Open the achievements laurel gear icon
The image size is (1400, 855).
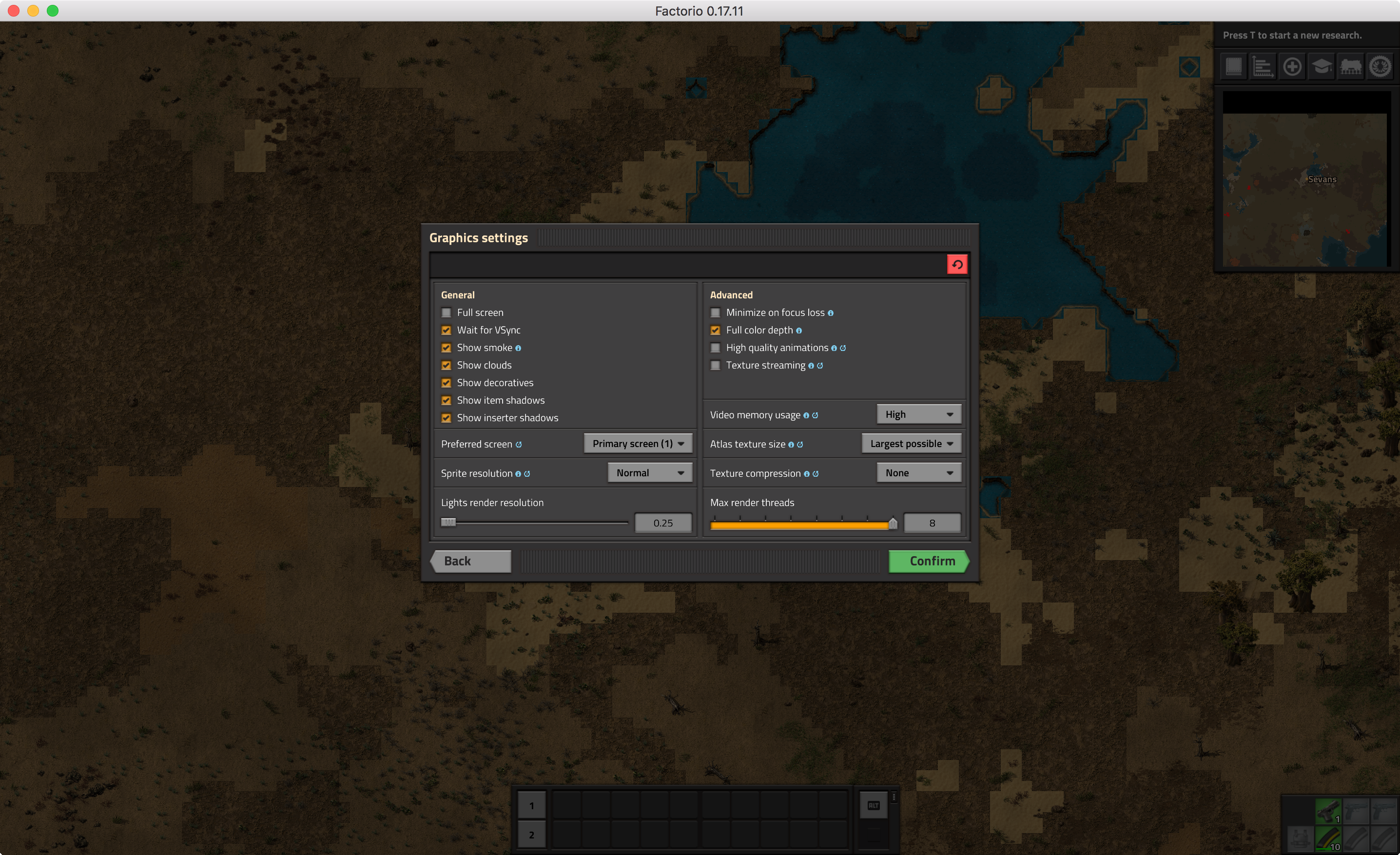(1380, 66)
